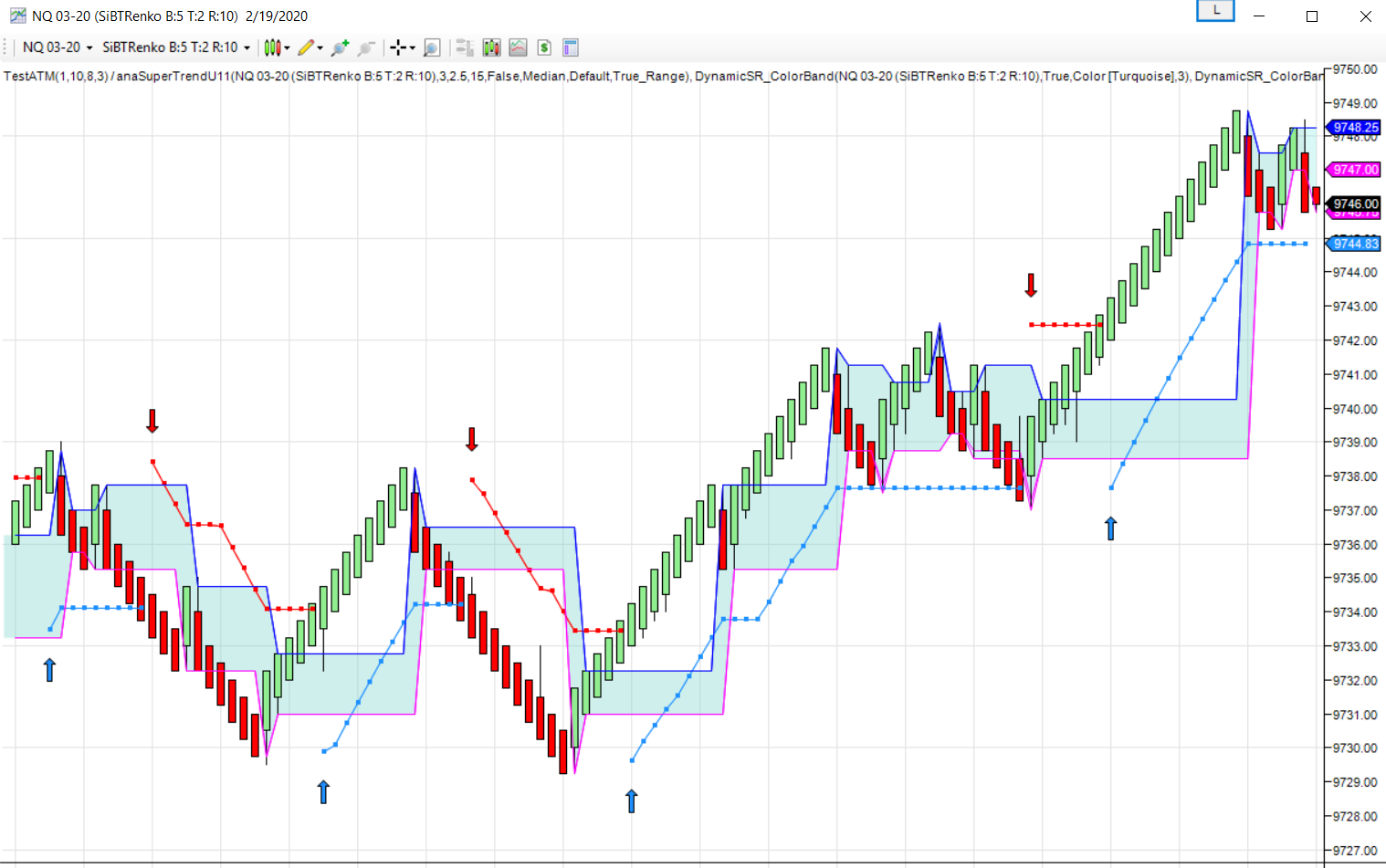Click the 9739.00 price axis label
The width and height of the screenshot is (1386, 868).
tap(1355, 442)
